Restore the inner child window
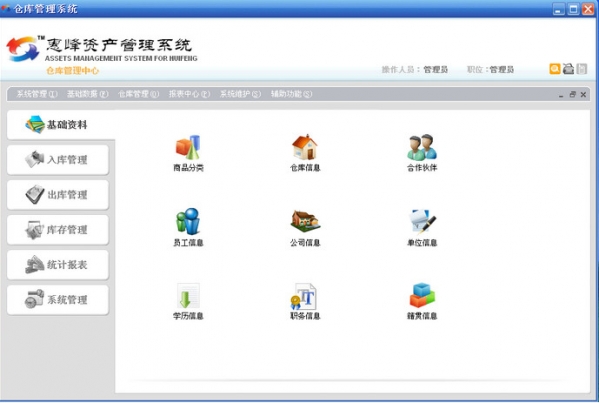This screenshot has height=403, width=599. [x=572, y=94]
